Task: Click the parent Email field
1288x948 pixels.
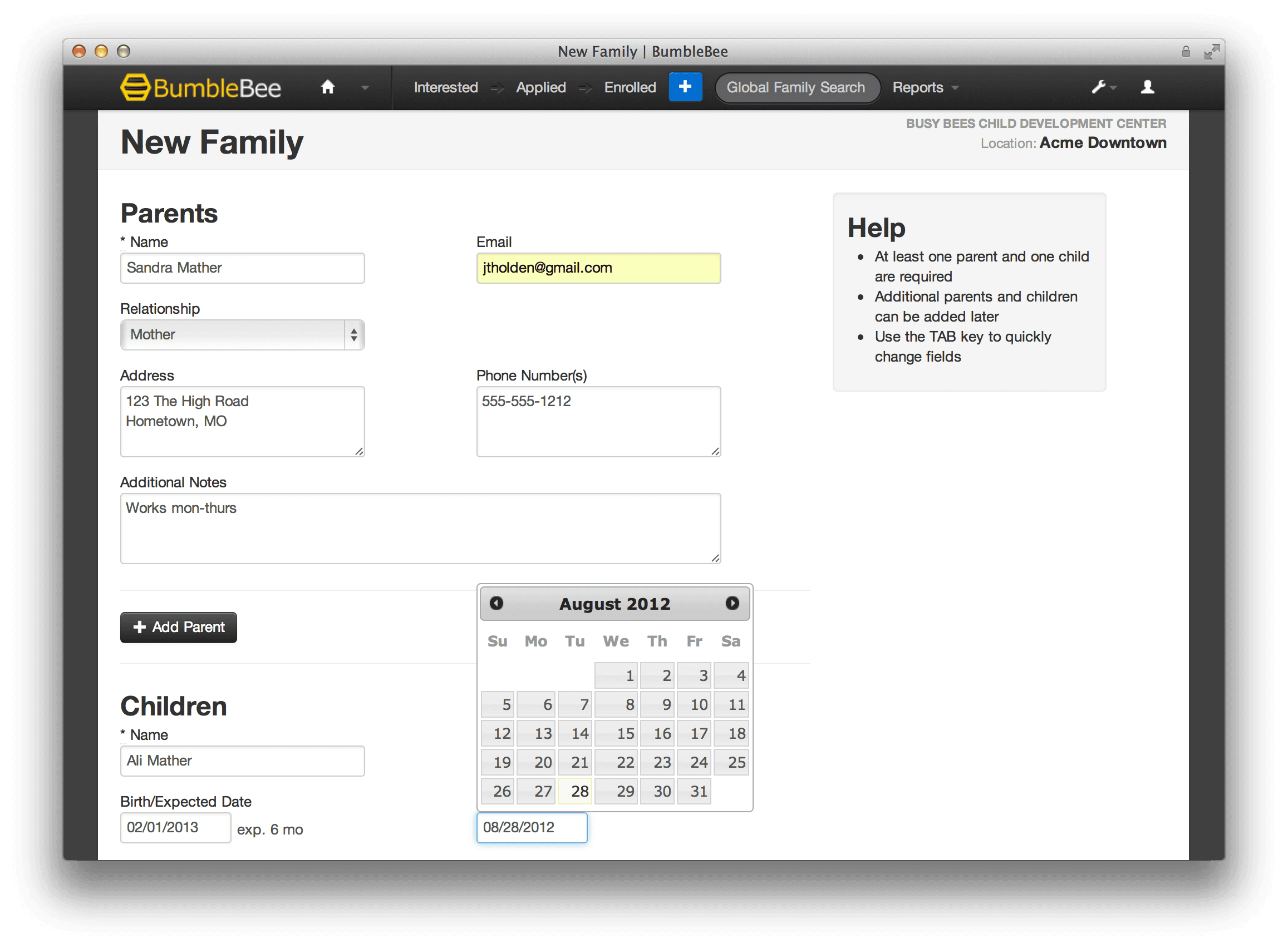Action: pos(598,268)
